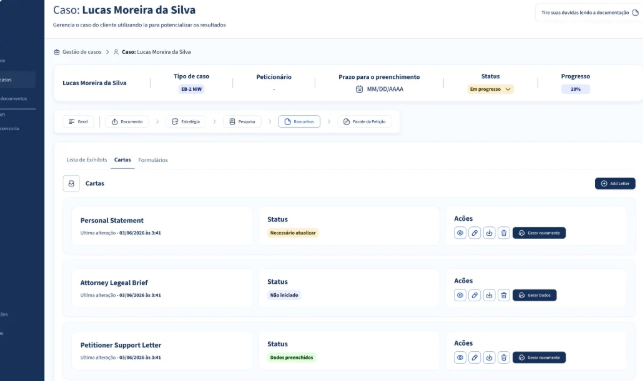View the Attorney Legeal Brief with eye icon
The image size is (643, 381).
click(460, 295)
